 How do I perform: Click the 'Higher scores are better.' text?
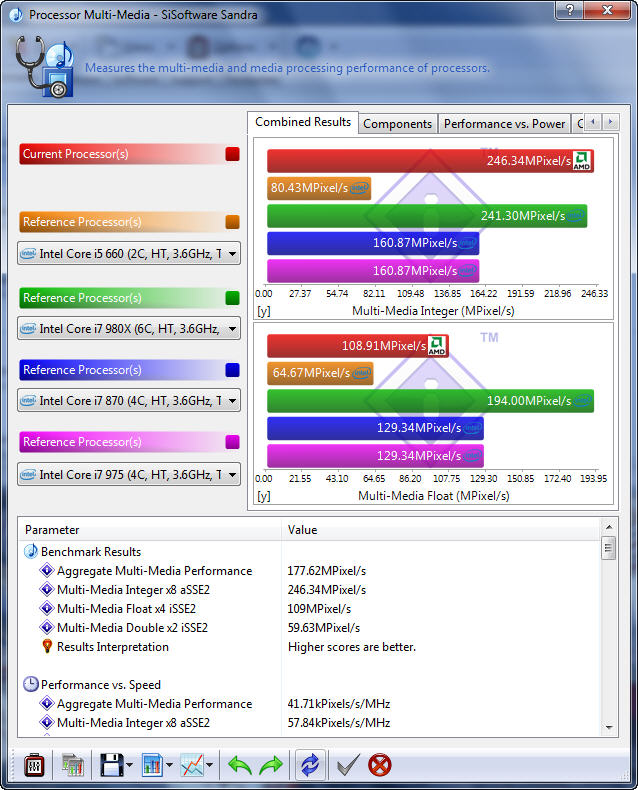[352, 647]
